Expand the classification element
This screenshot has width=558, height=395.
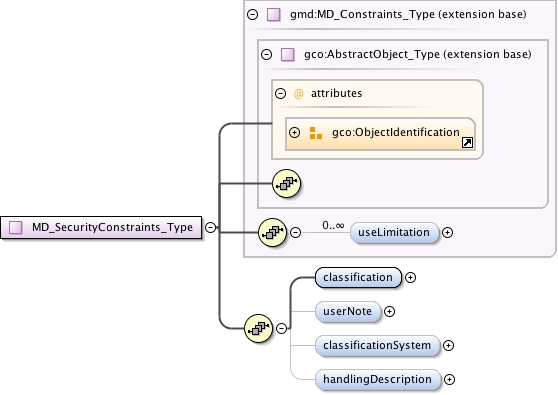click(x=411, y=278)
